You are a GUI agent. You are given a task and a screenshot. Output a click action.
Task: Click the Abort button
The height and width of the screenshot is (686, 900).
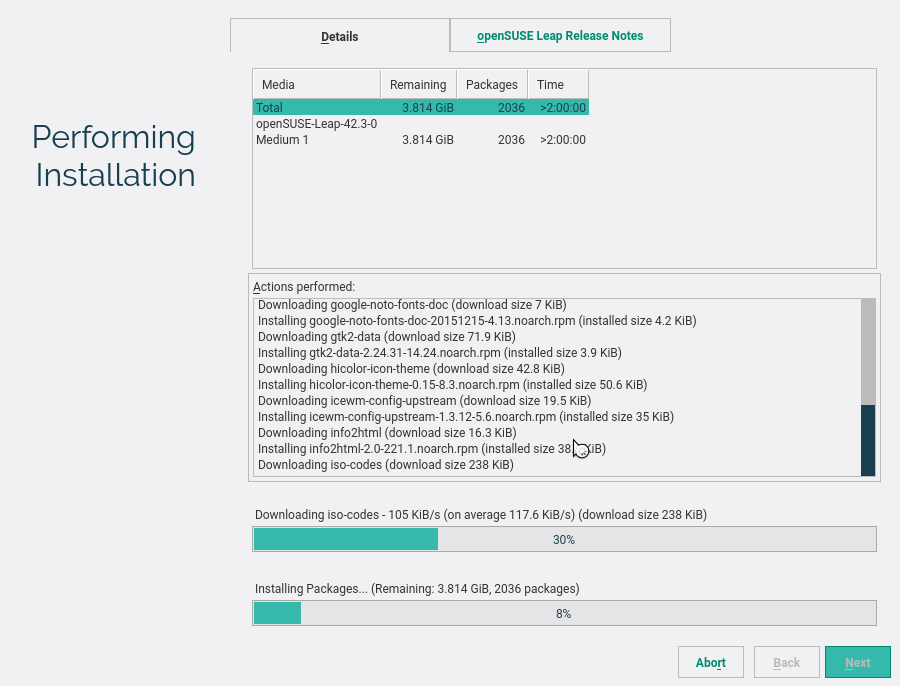(711, 662)
